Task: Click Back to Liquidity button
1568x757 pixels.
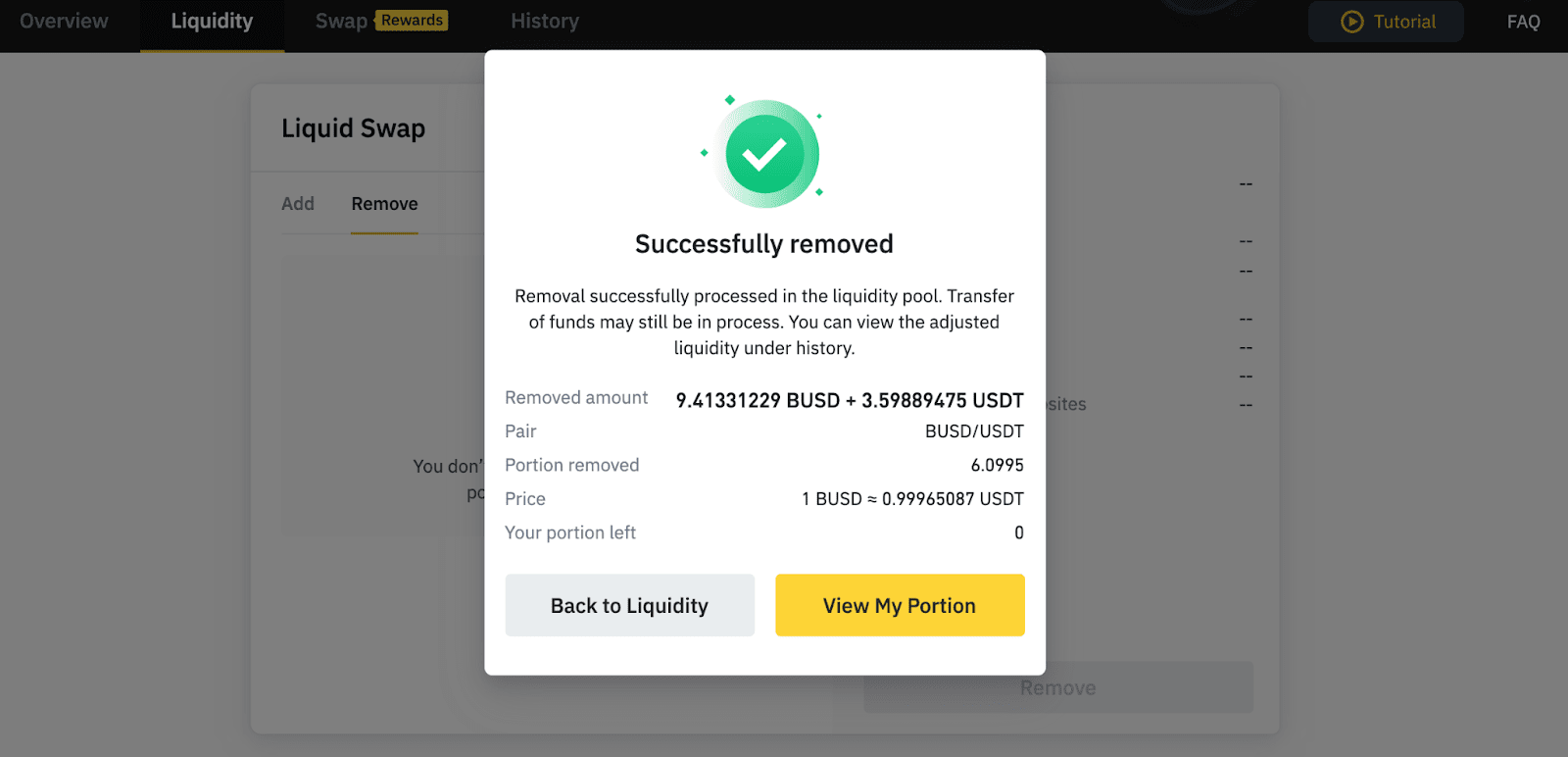Action: (630, 605)
